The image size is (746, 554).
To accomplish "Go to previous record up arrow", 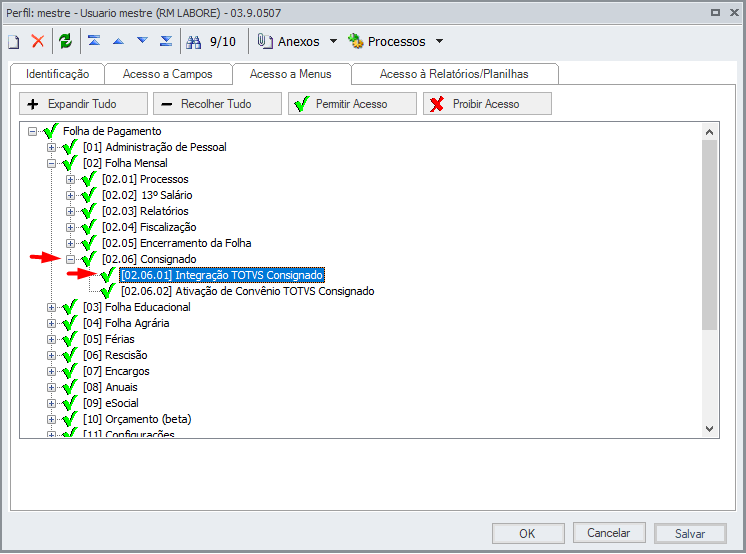I will pos(118,41).
